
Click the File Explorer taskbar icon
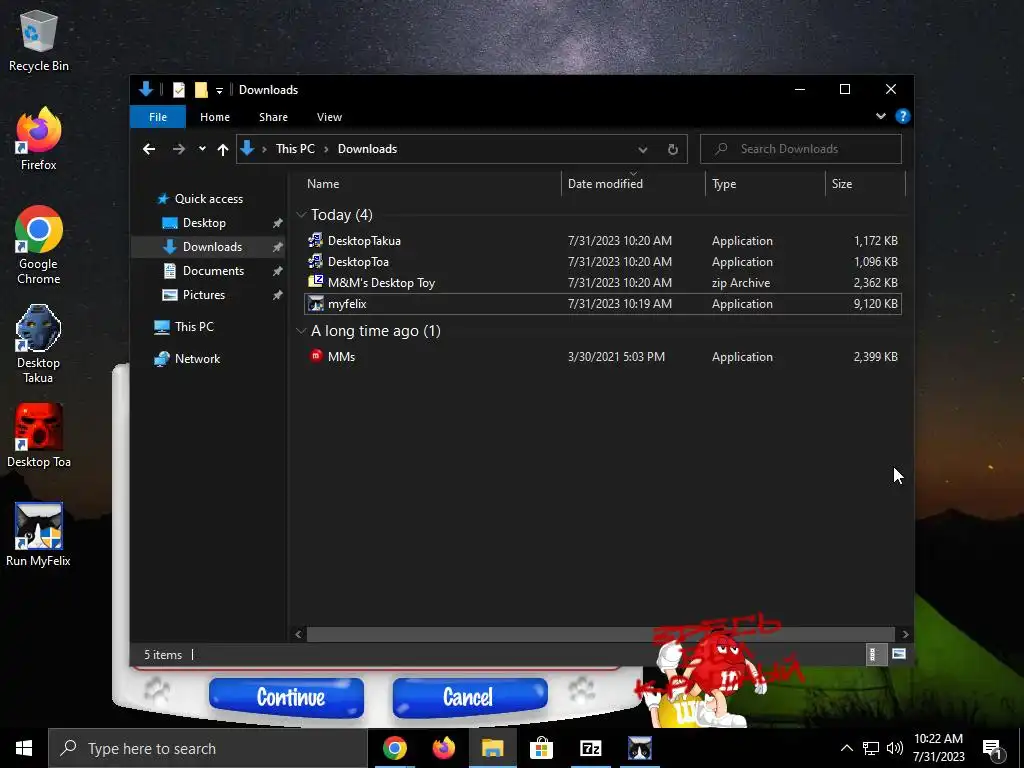(x=492, y=748)
